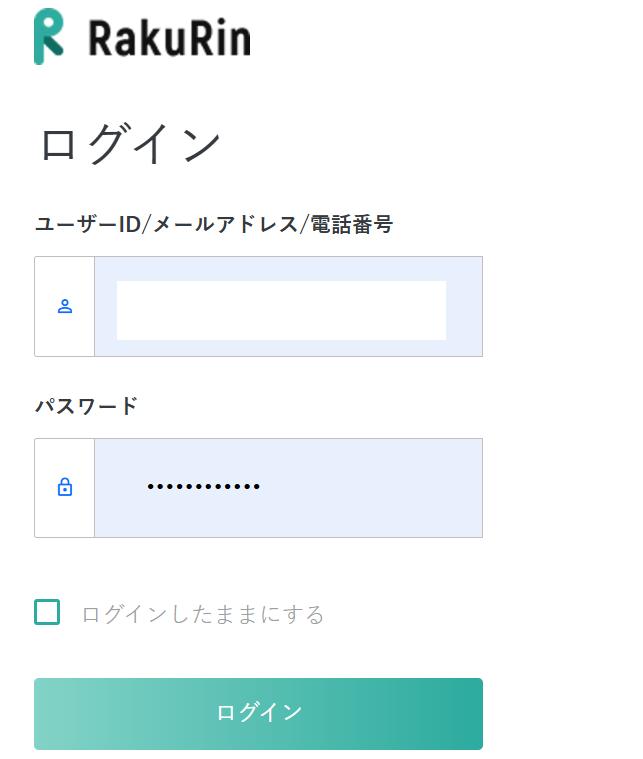Click the masked password dots
Screen dimensions: 643x759
pyautogui.click(x=204, y=486)
